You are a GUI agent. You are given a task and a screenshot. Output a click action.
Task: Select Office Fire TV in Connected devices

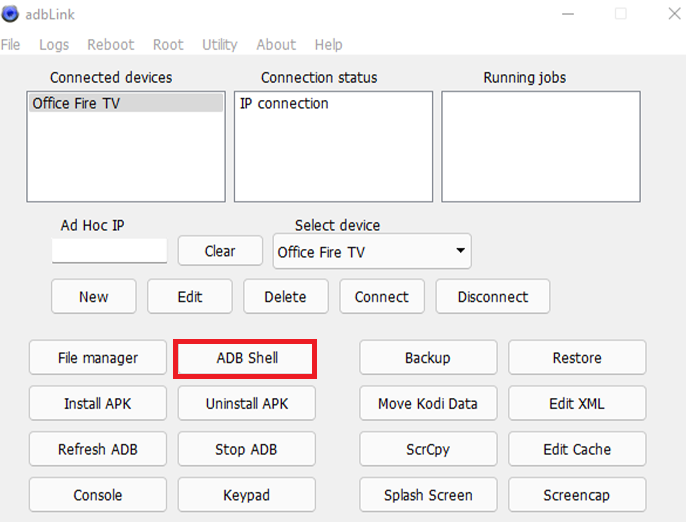pyautogui.click(x=126, y=103)
